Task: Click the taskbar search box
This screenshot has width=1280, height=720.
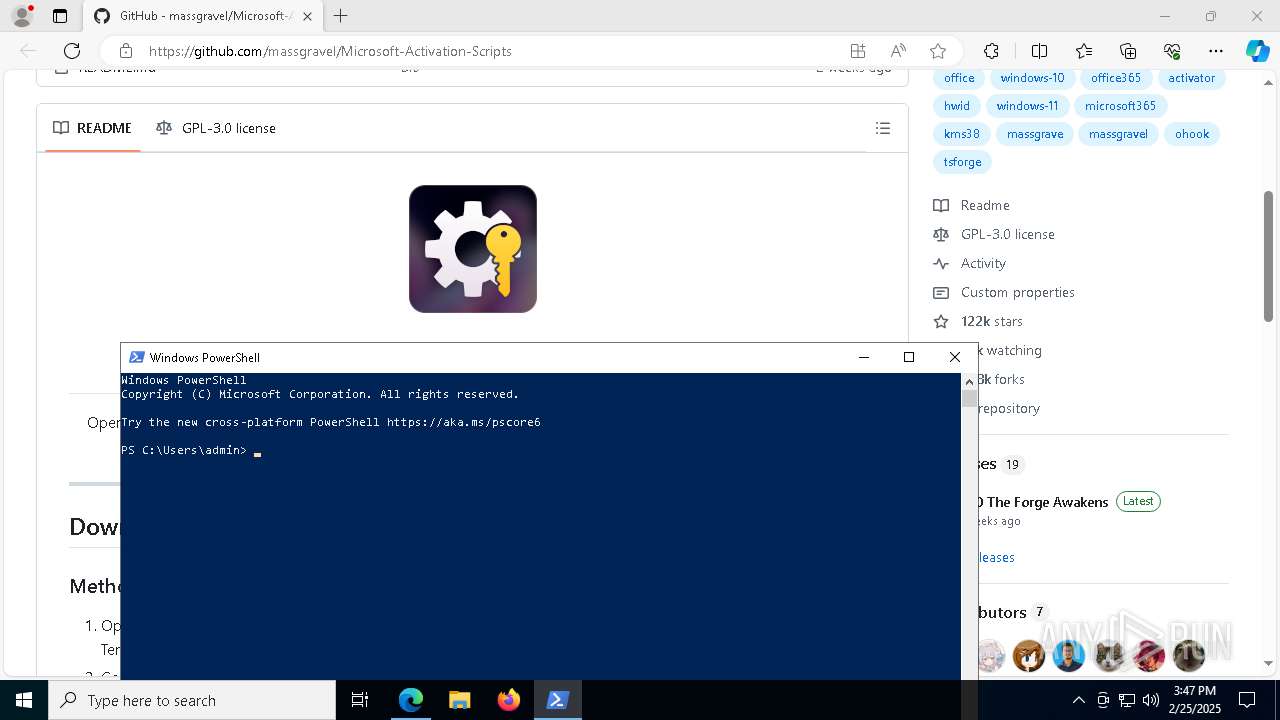Action: point(192,700)
